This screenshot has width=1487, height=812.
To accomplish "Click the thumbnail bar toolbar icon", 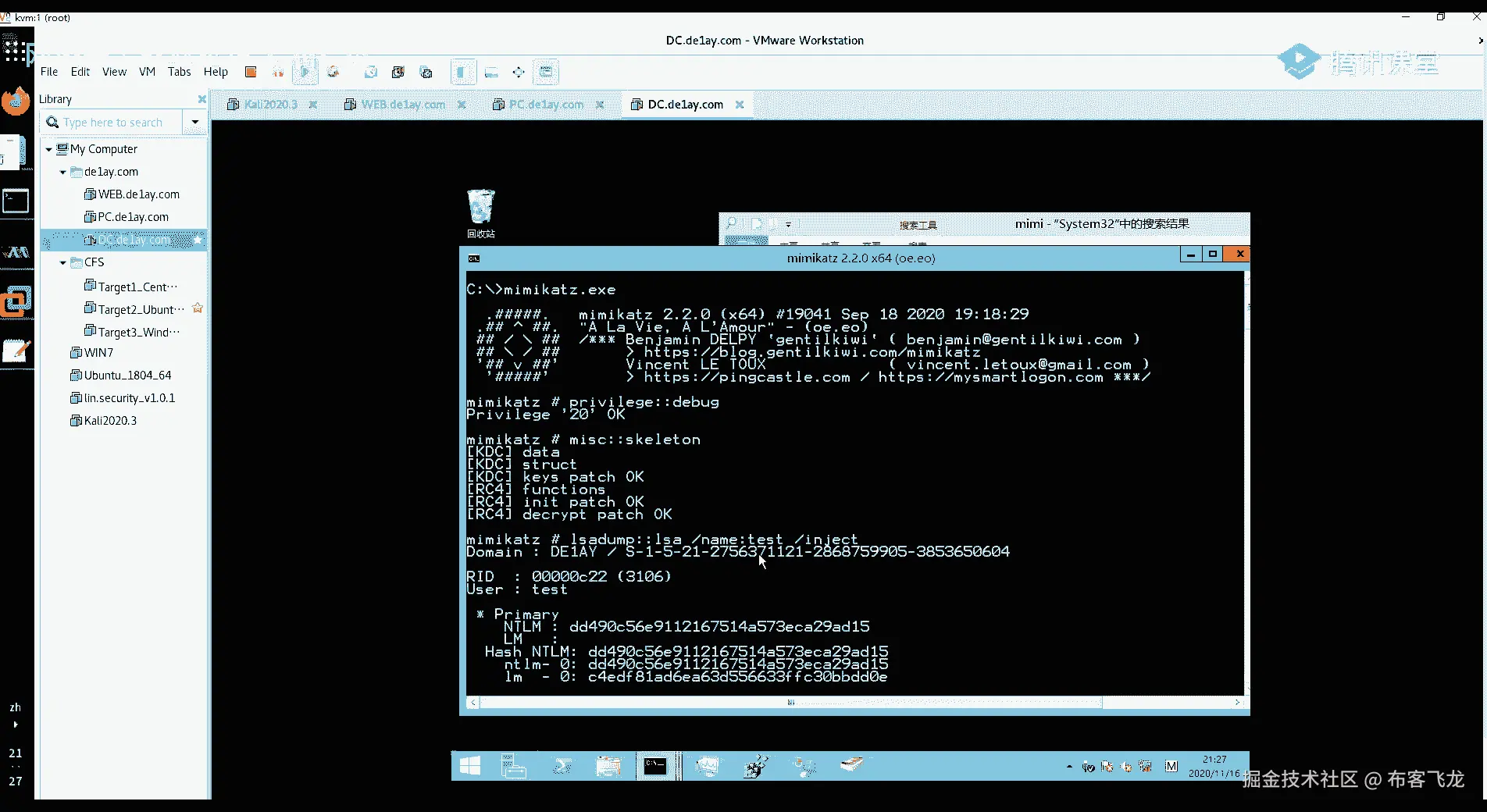I will tap(491, 72).
